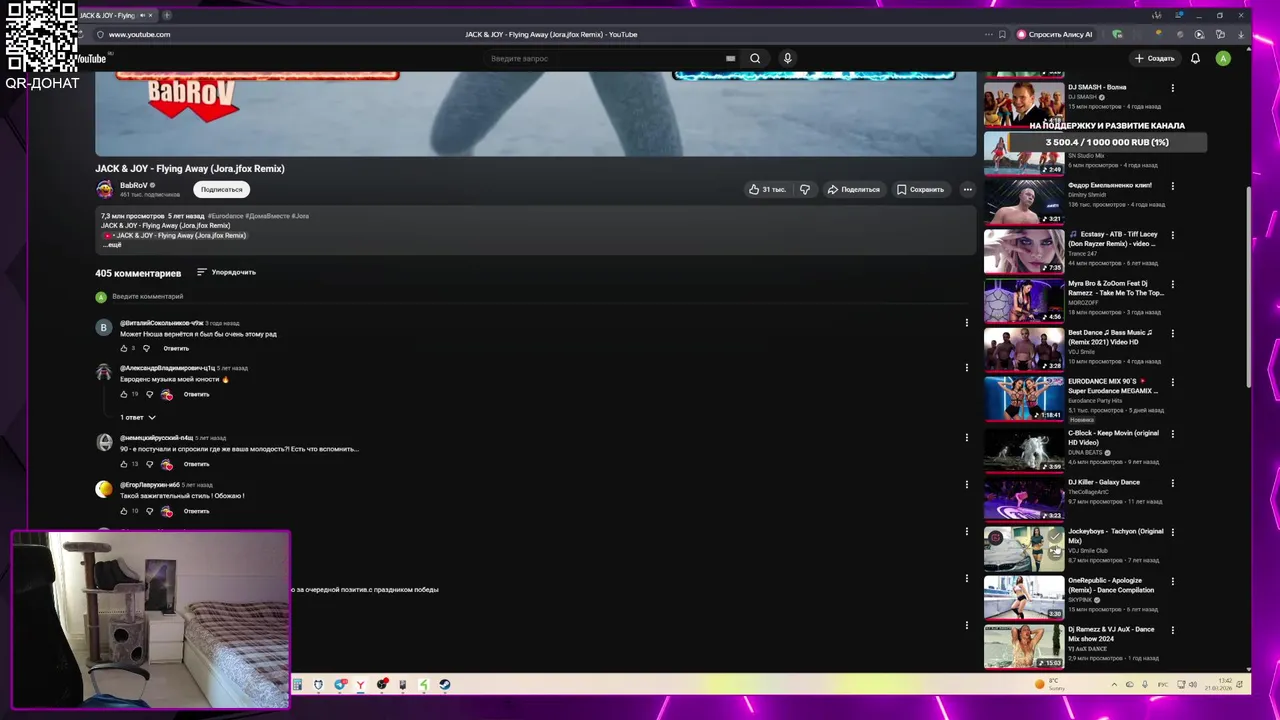The width and height of the screenshot is (1280, 720).
Task: Show hidden system tray icons chevron
Action: tap(1114, 685)
